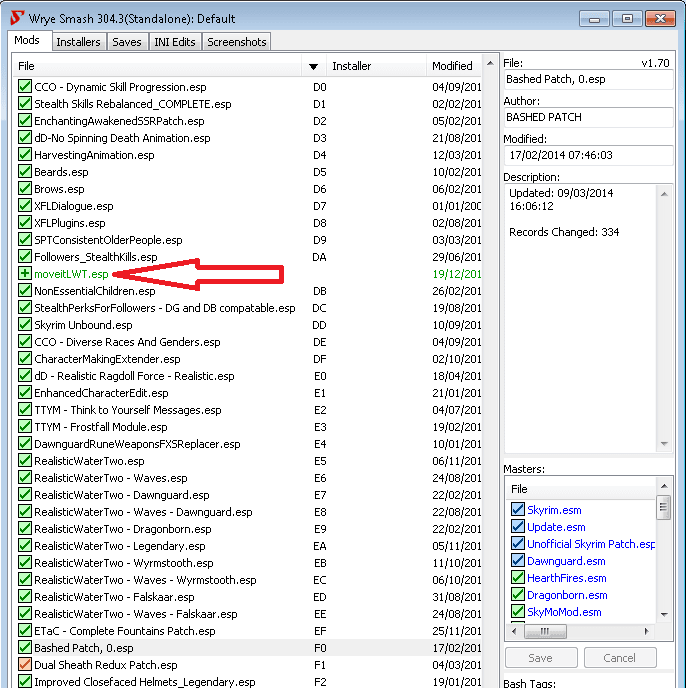This screenshot has height=688, width=686.
Task: Toggle the Update.esm master checkbox
Action: point(518,527)
